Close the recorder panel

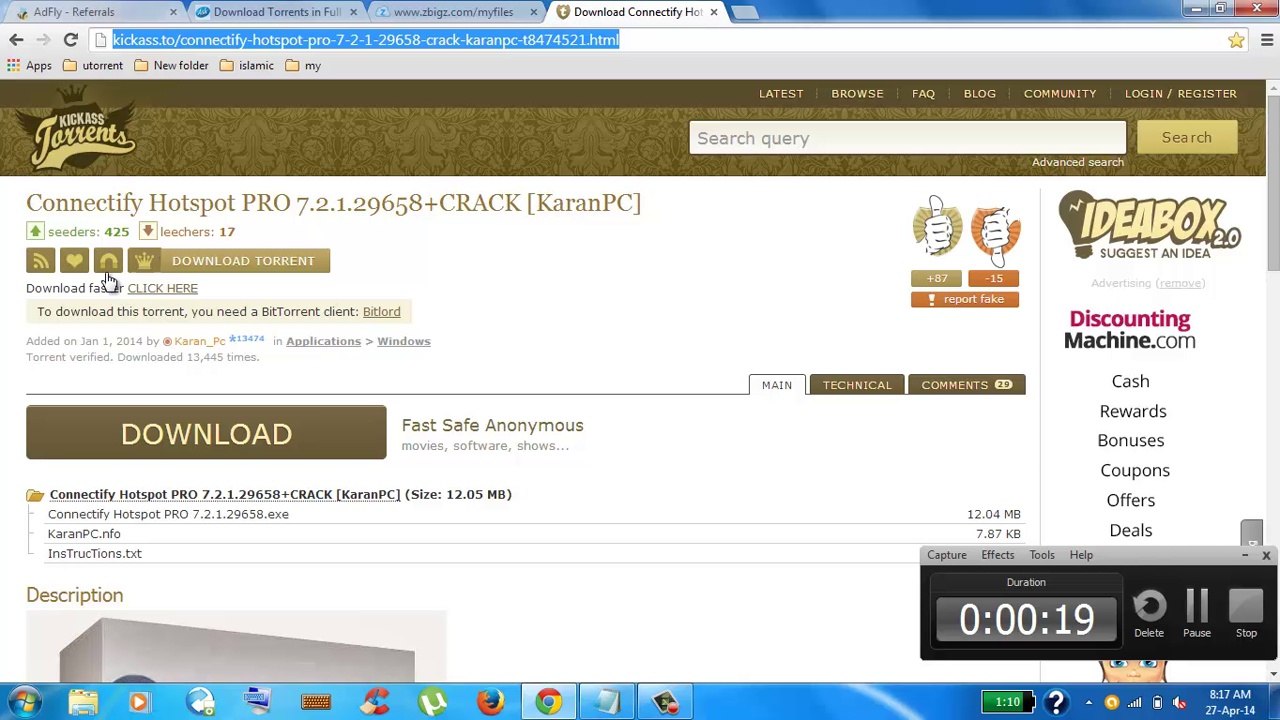point(1266,555)
